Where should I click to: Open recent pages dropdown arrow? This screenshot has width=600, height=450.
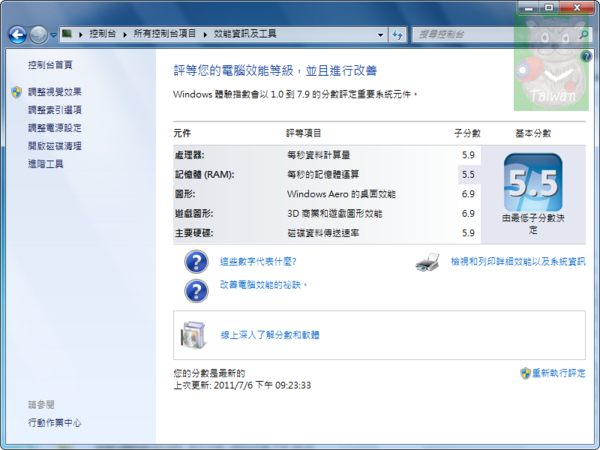pyautogui.click(x=54, y=35)
